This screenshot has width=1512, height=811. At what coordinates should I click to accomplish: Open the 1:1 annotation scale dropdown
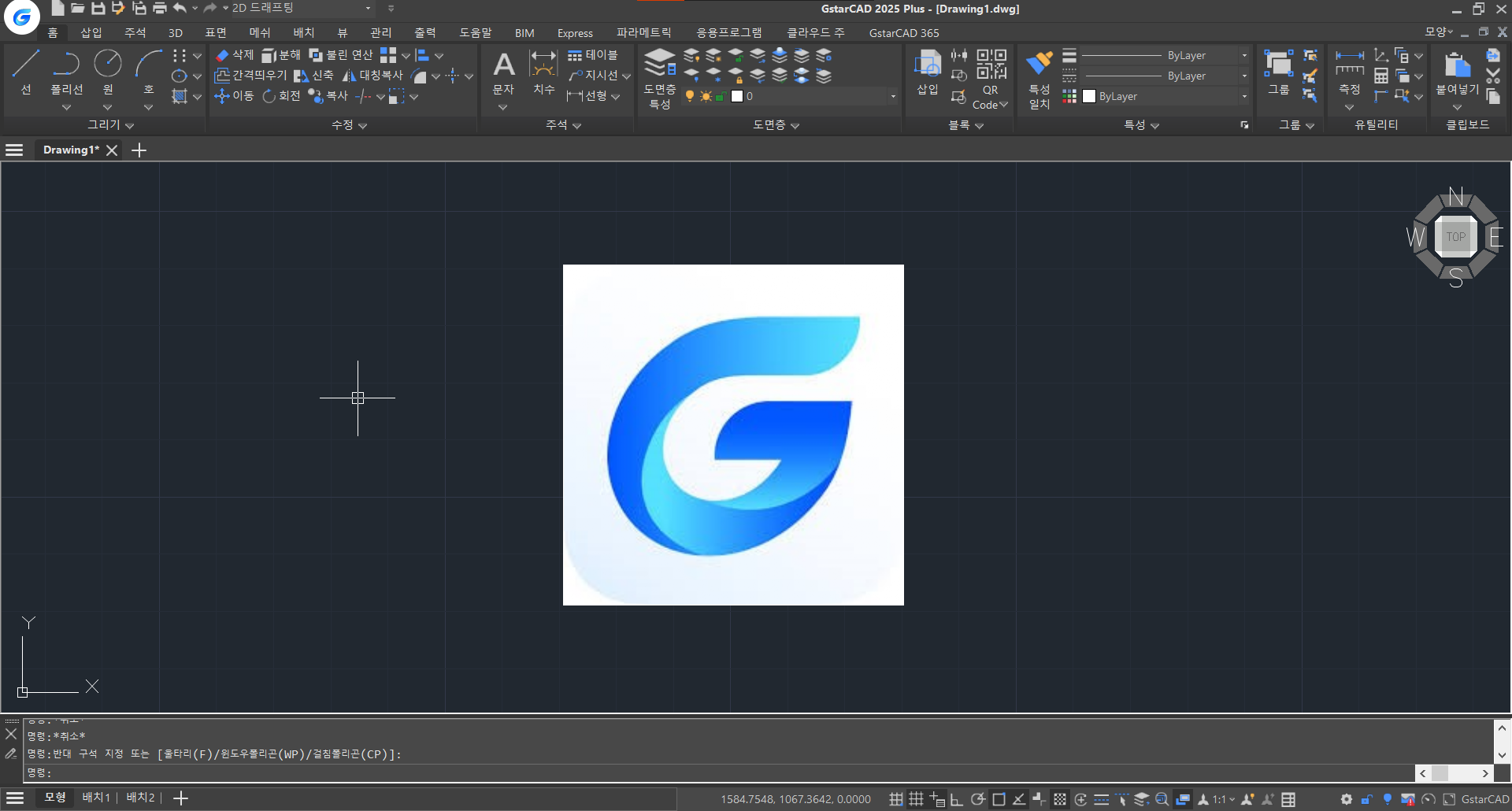click(1223, 799)
